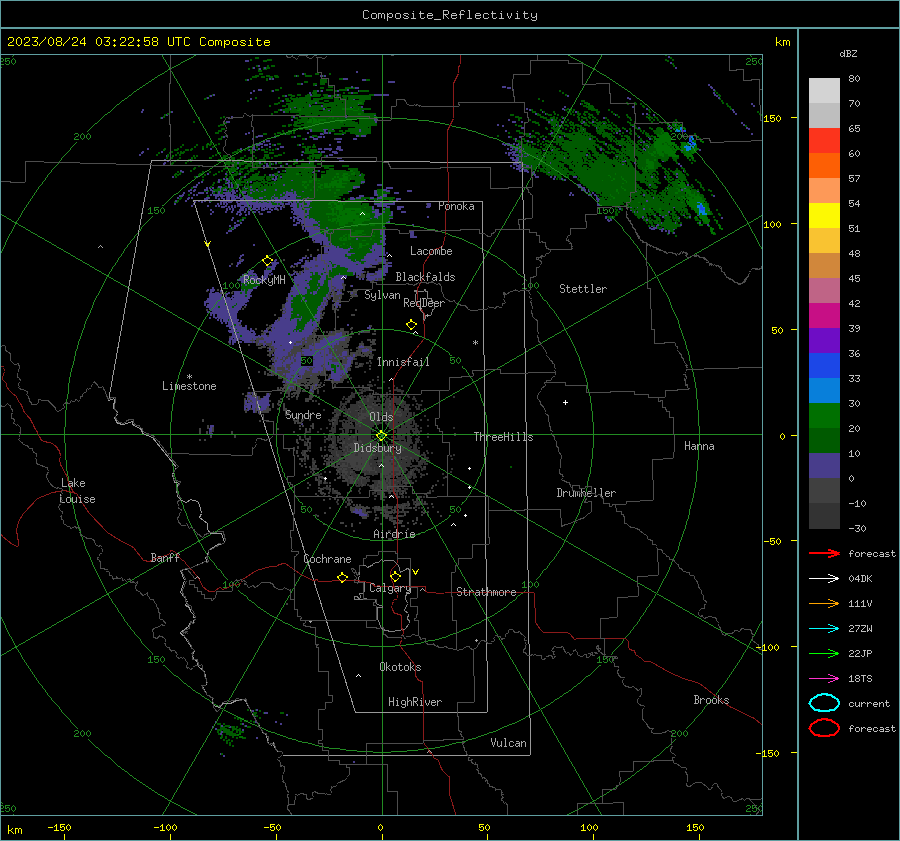The height and width of the screenshot is (841, 900).
Task: Click the Blackfalds city label
Action: (425, 277)
